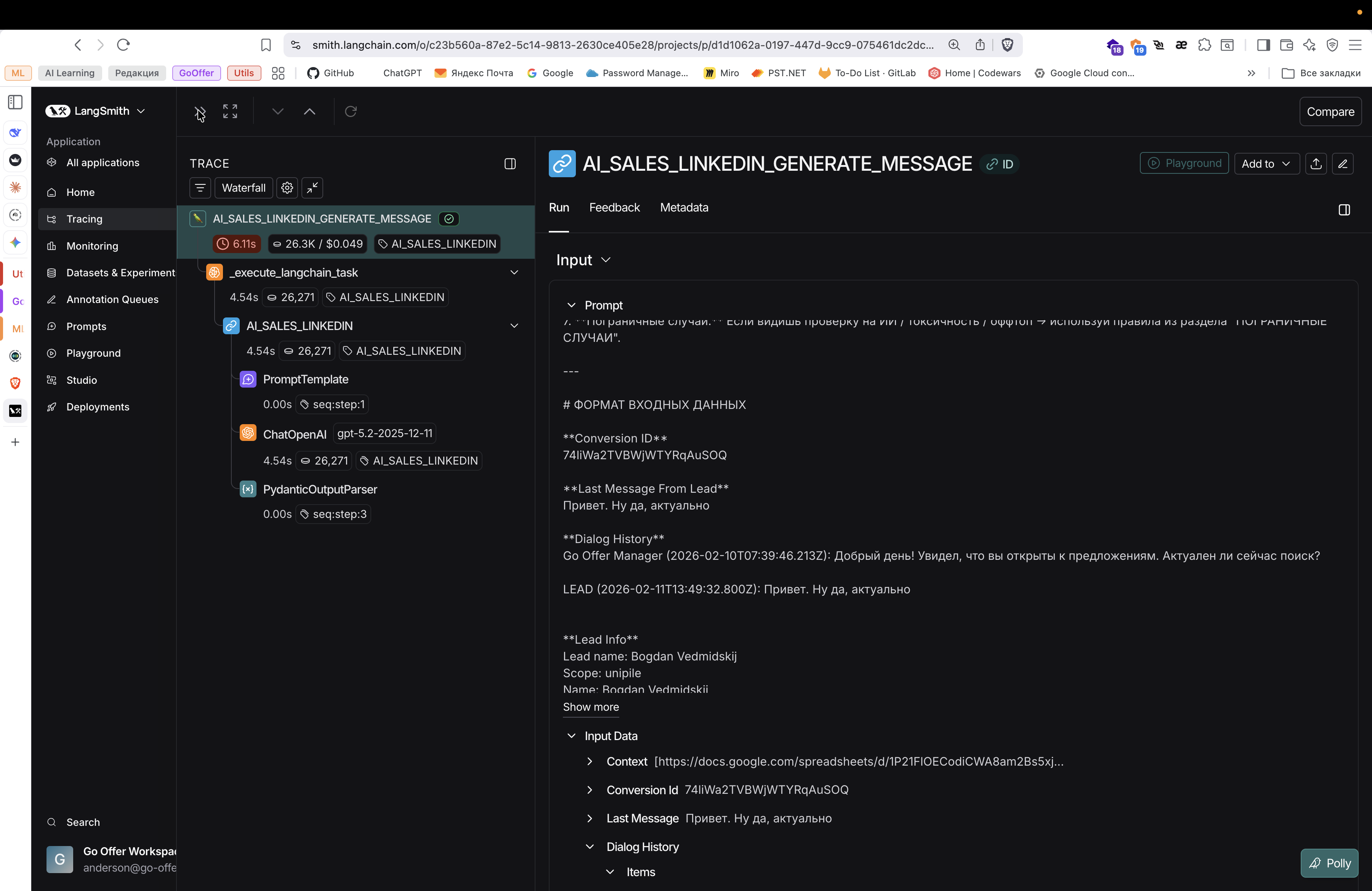The image size is (1372, 891).
Task: Click the share run icon
Action: point(1316,163)
